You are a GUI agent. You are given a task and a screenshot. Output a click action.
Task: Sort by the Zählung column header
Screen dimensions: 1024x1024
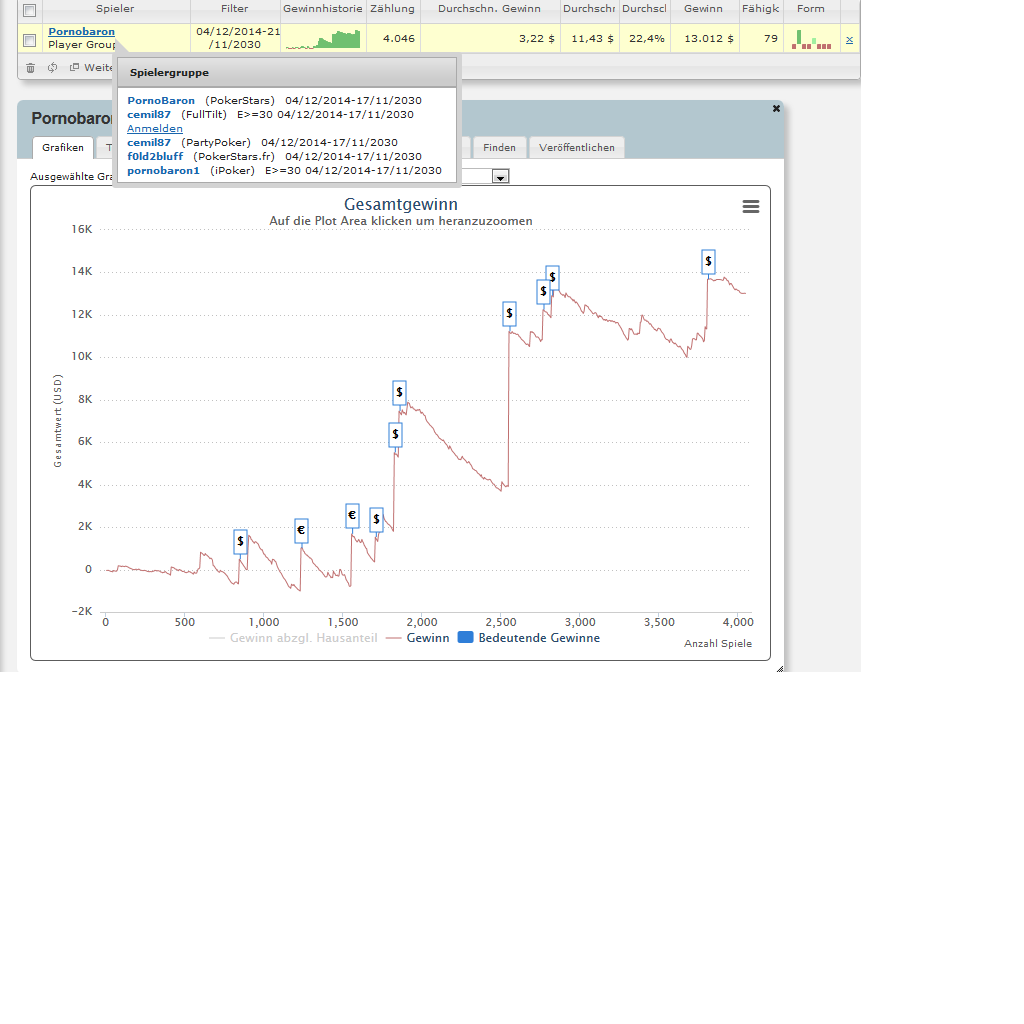pyautogui.click(x=392, y=9)
